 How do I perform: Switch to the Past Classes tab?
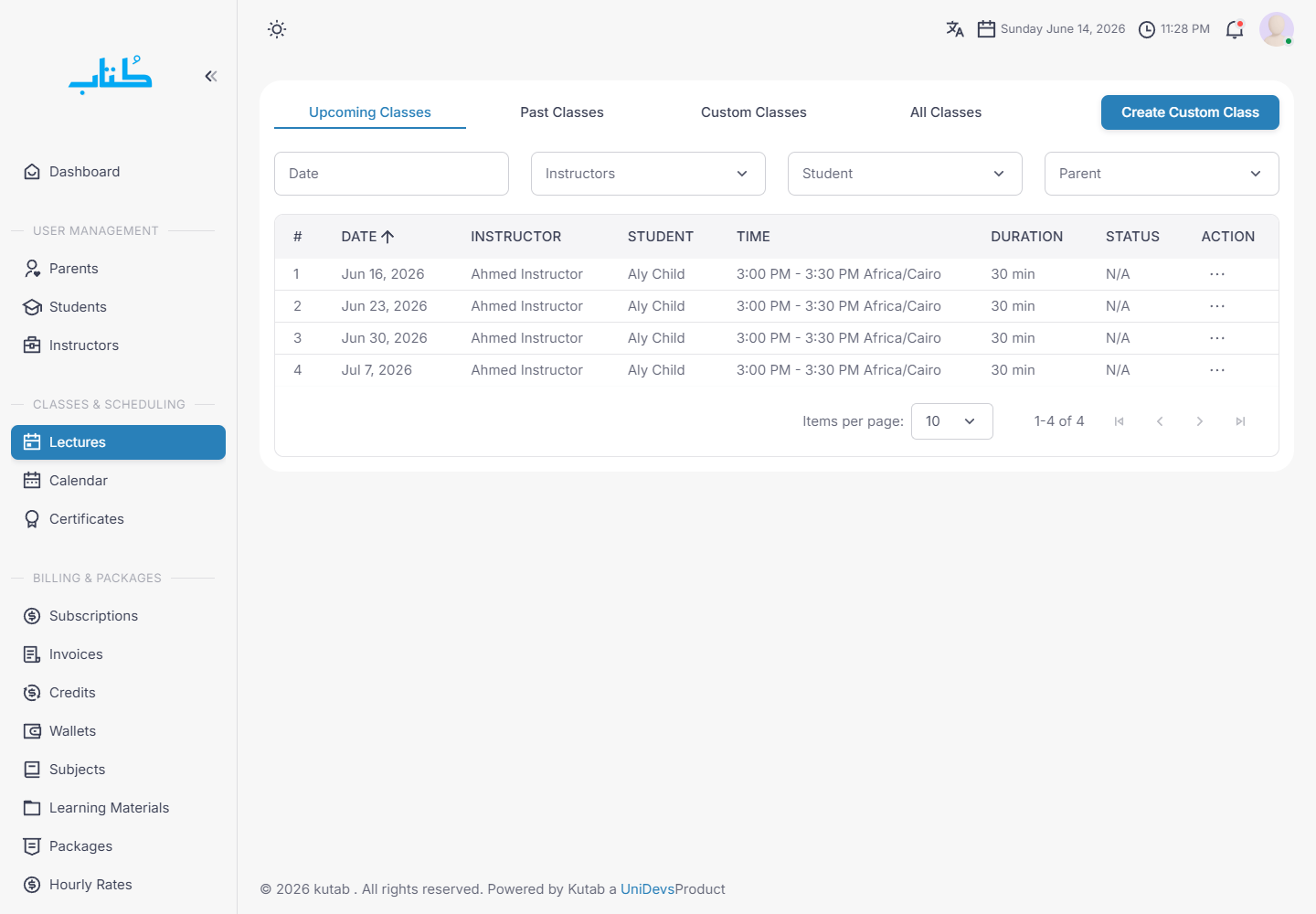[x=562, y=112]
